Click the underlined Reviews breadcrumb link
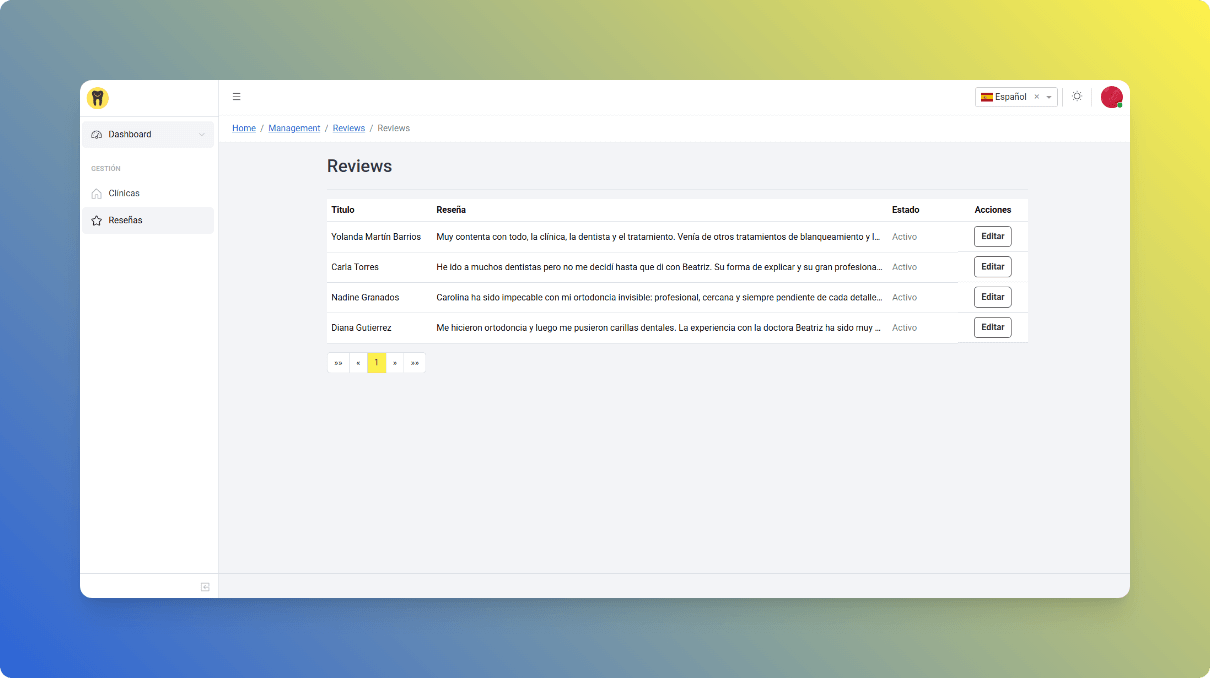Image resolution: width=1210 pixels, height=678 pixels. tap(349, 128)
